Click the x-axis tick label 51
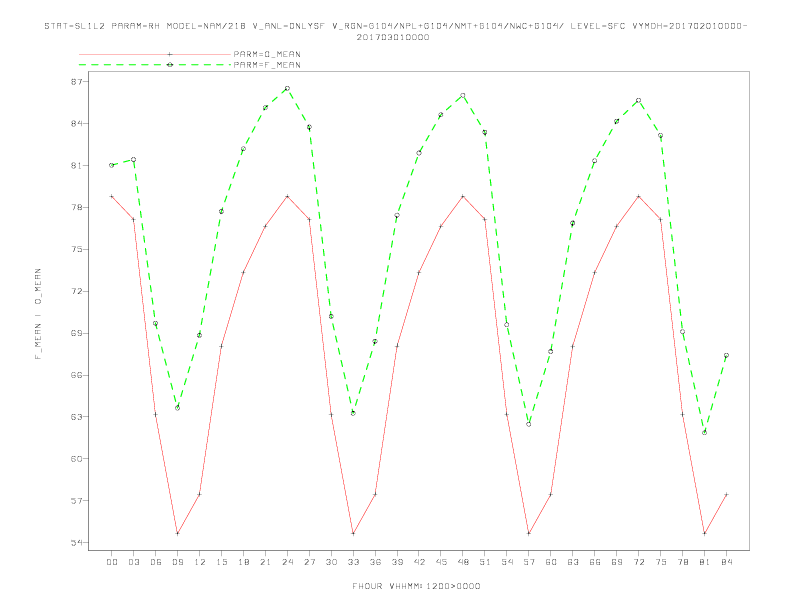The image size is (792, 612). tap(485, 562)
